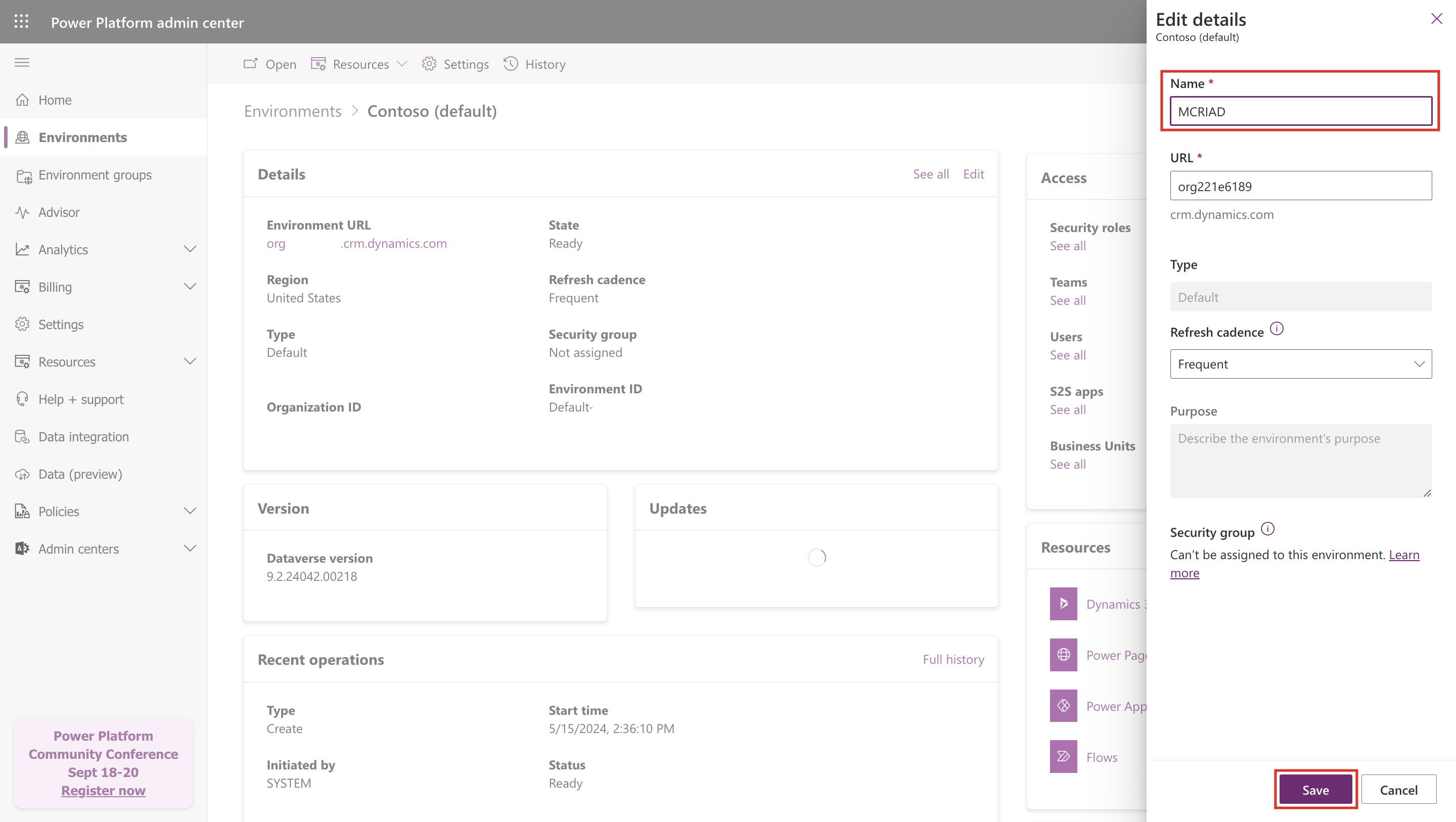
Task: Expand the Refresh cadence Frequent dropdown
Action: [x=1300, y=364]
